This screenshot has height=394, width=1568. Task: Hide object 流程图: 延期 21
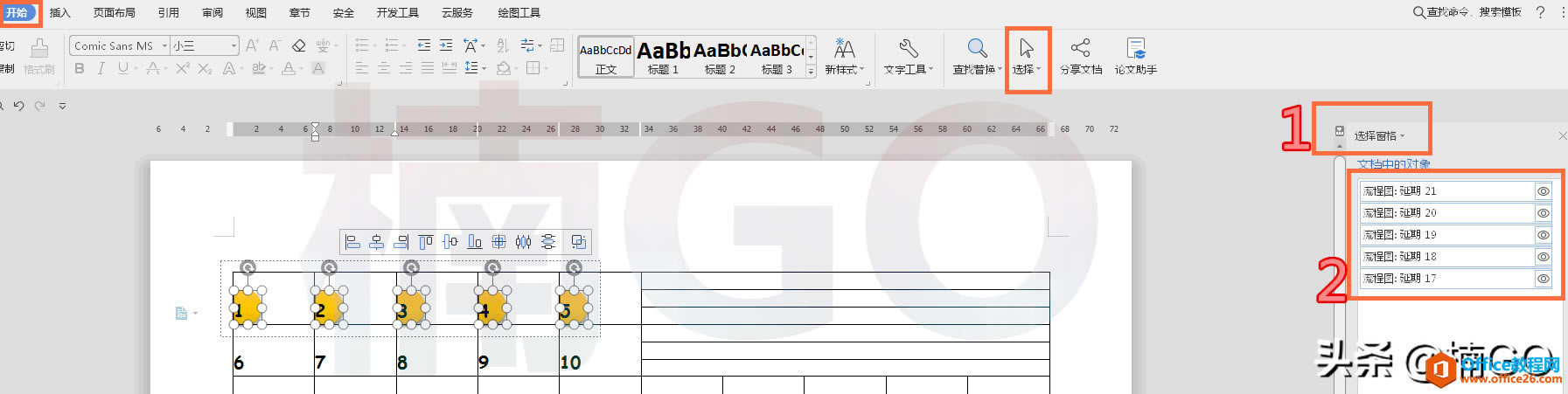[1544, 190]
